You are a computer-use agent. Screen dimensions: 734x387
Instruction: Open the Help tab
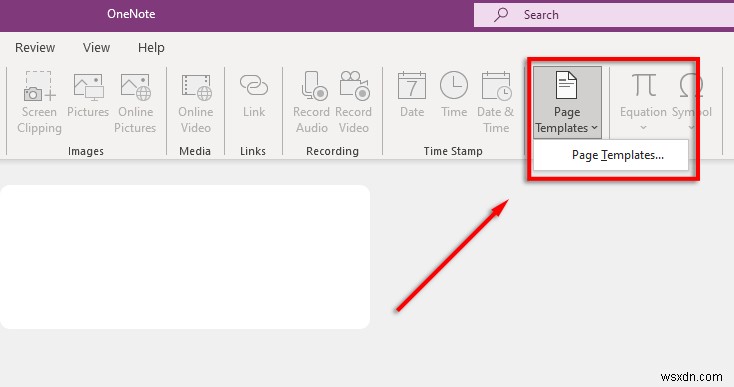[x=151, y=48]
